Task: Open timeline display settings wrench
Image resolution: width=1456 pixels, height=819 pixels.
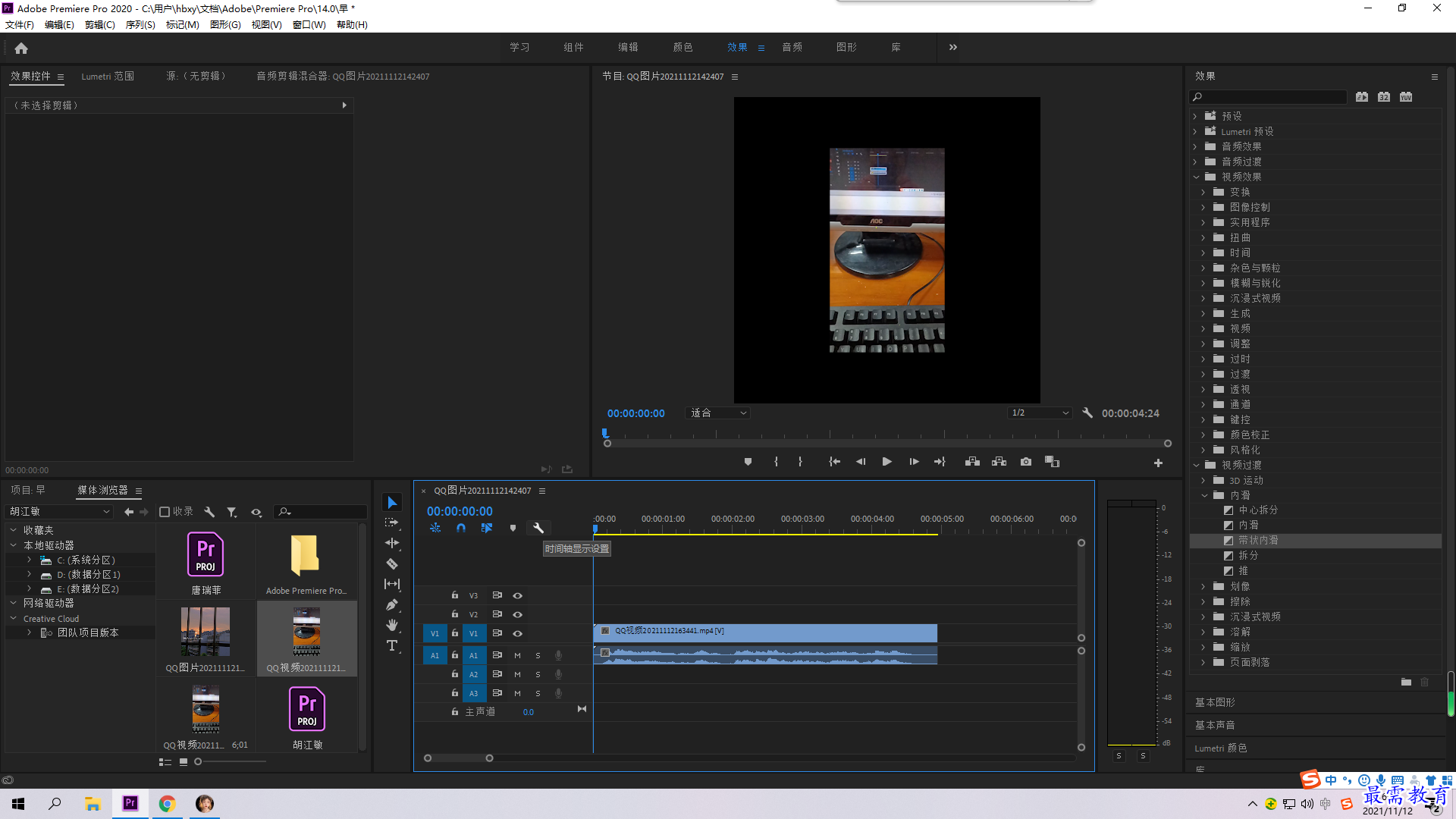Action: tap(538, 528)
